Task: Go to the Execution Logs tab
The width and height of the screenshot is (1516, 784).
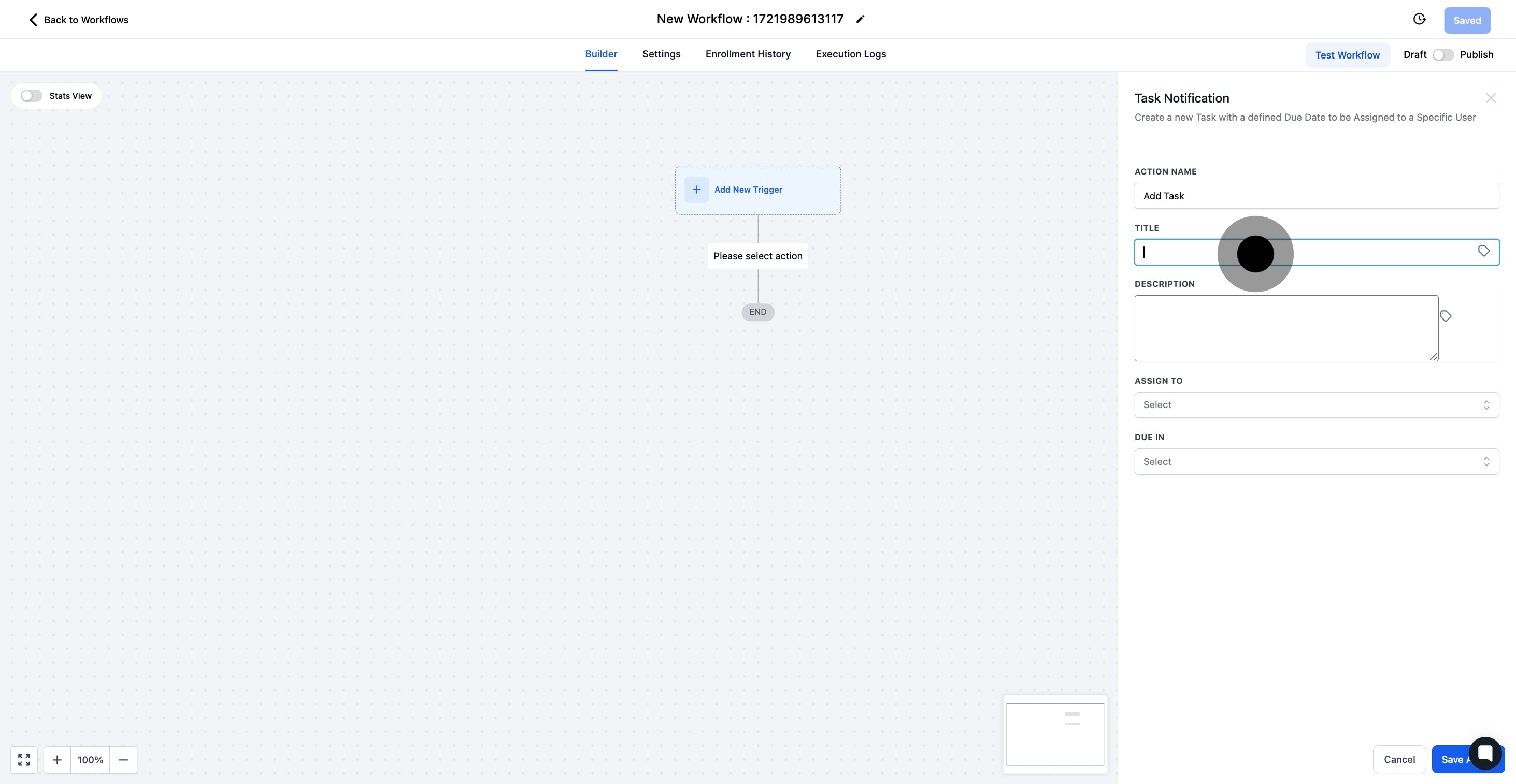Action: (850, 54)
